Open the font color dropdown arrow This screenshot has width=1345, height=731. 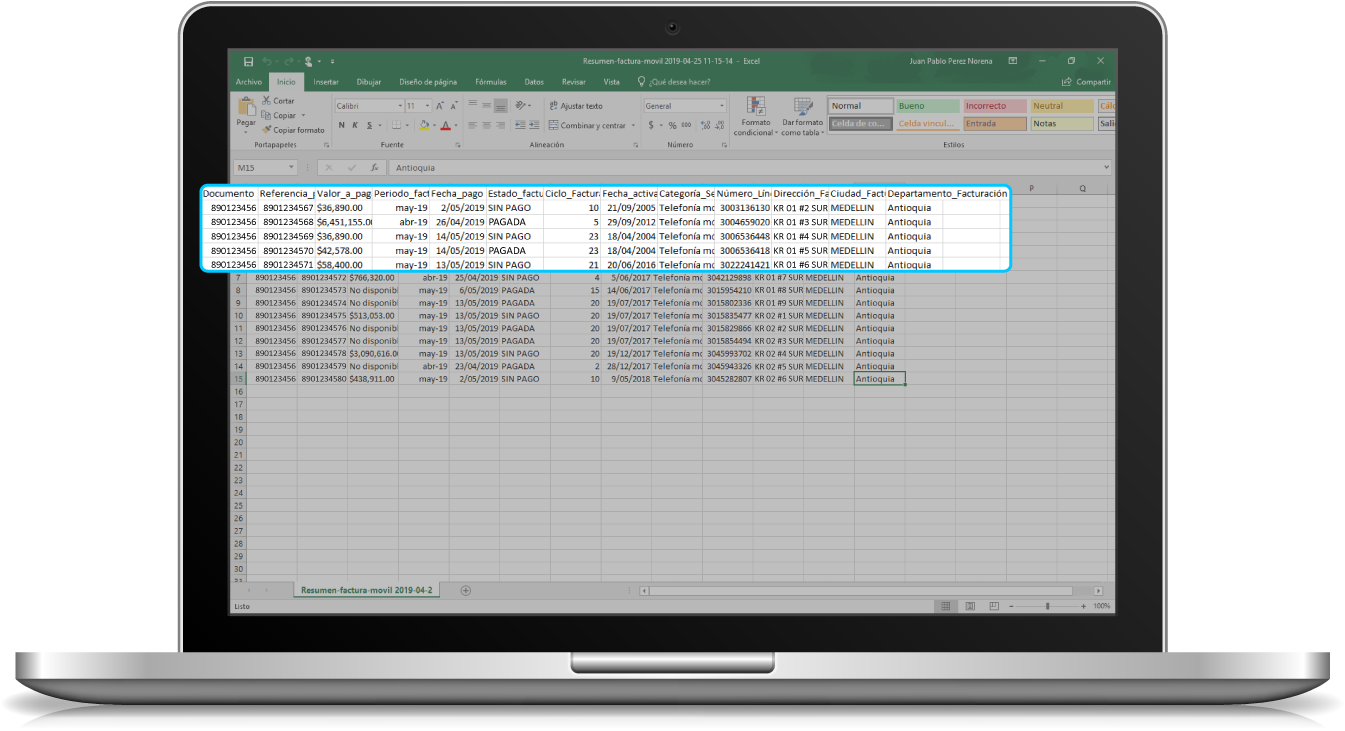point(455,125)
